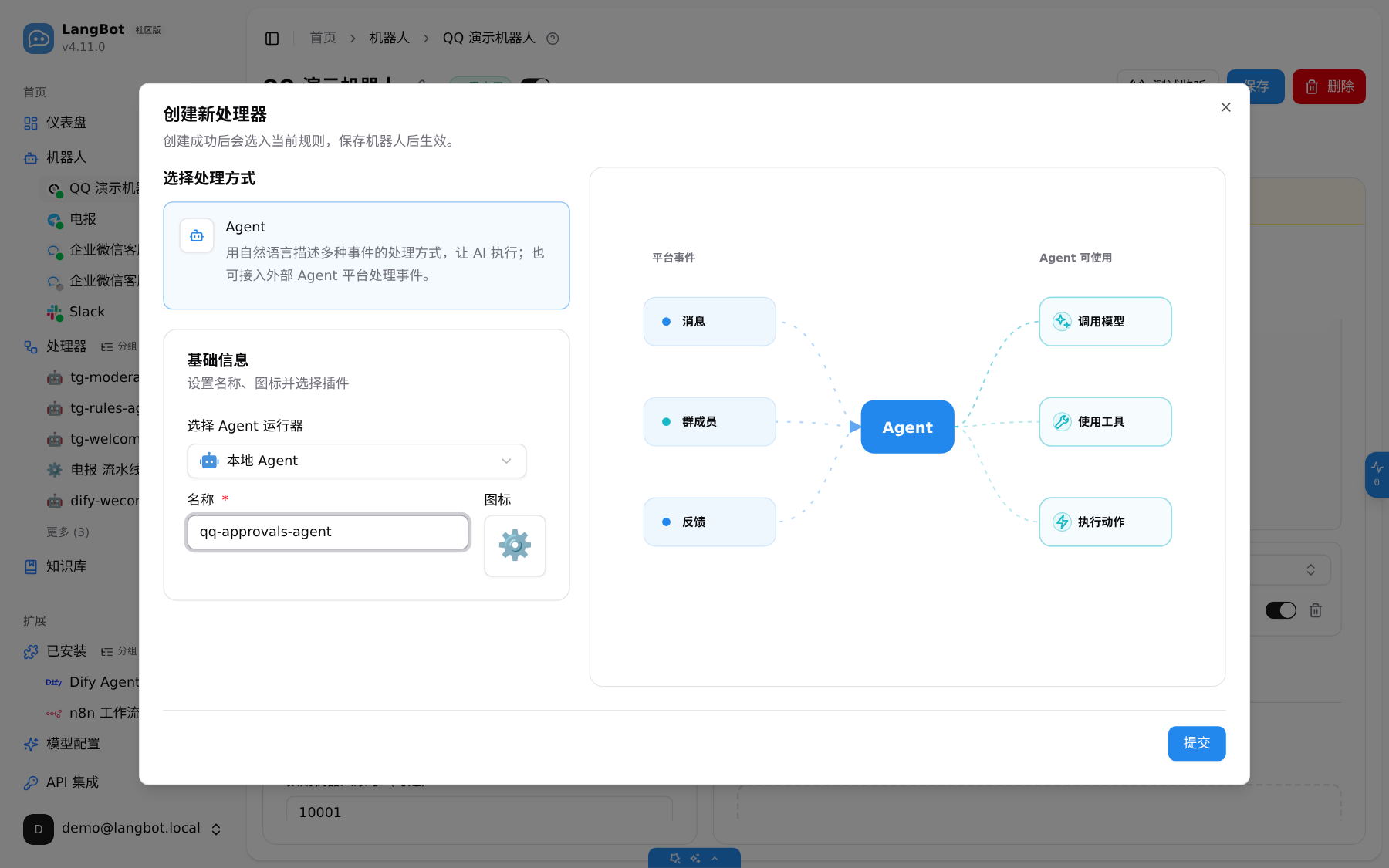Screen dimensions: 1389x868
Task: Click the 使用工具 wrench icon
Action: (1062, 421)
